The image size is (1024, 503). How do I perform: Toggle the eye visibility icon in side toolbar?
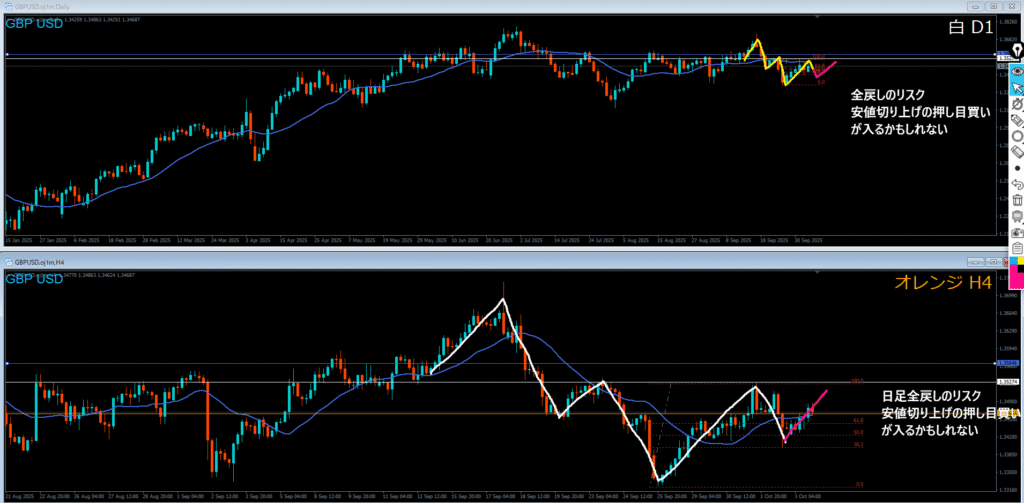1017,71
